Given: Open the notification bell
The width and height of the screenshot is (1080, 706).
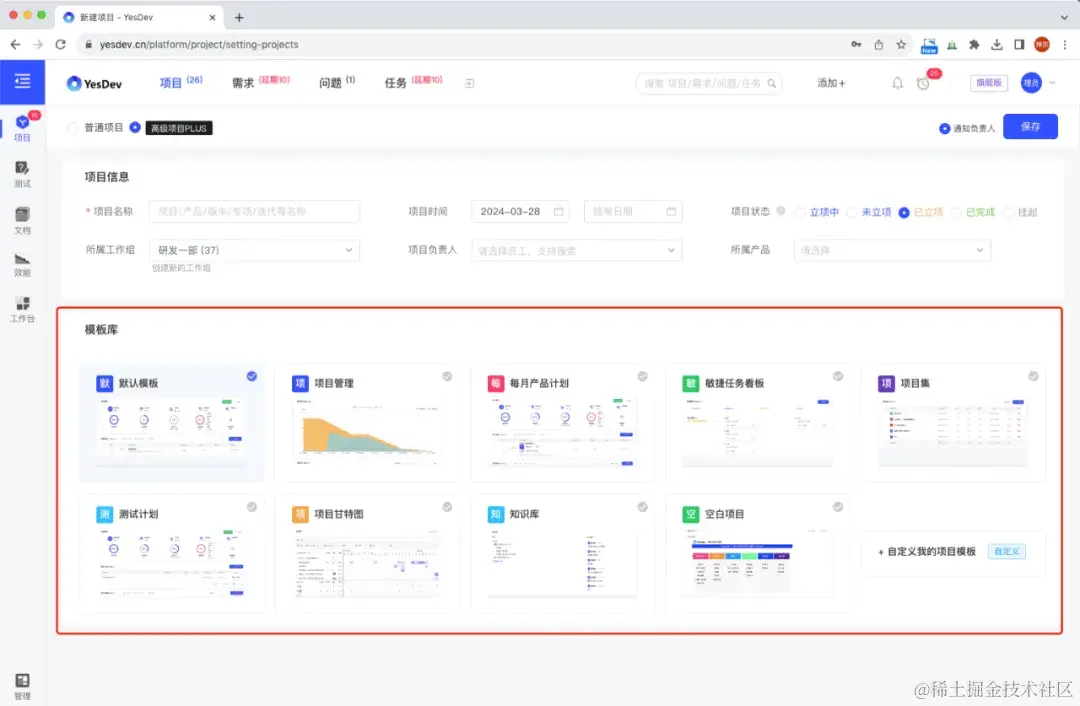Looking at the screenshot, I should (897, 83).
